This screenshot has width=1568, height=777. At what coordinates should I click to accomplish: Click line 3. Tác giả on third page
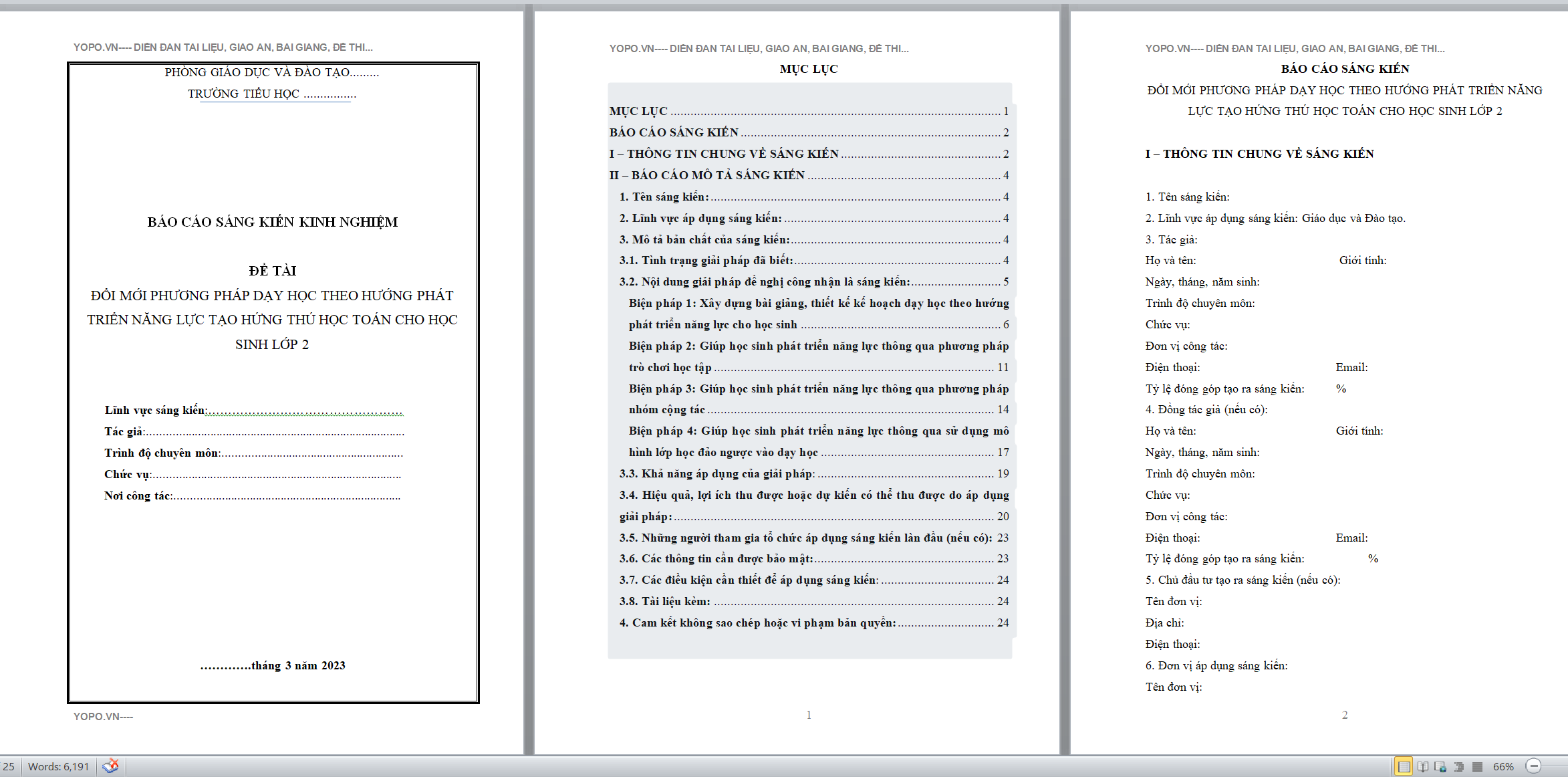click(1172, 239)
